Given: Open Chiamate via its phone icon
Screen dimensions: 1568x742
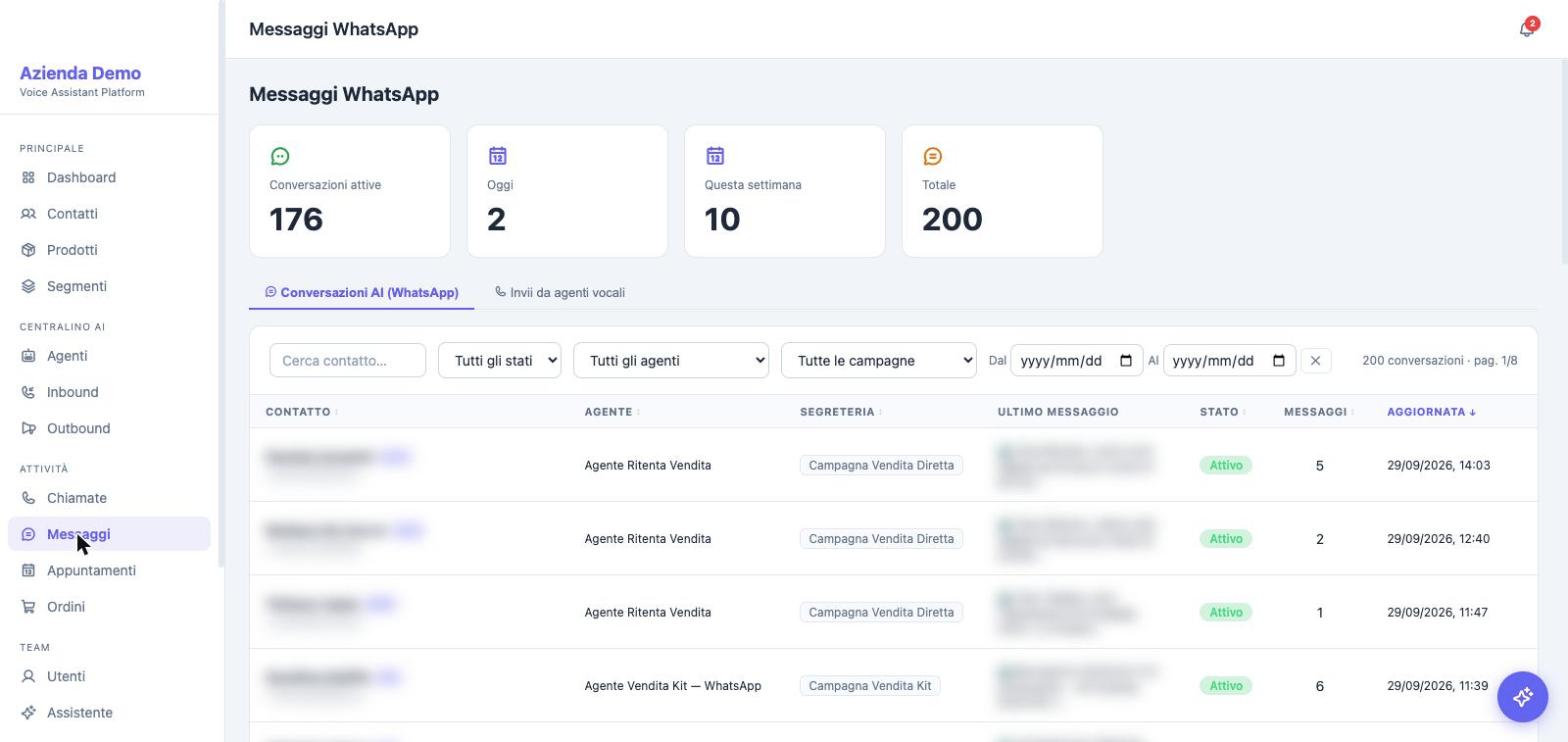Looking at the screenshot, I should (x=28, y=498).
